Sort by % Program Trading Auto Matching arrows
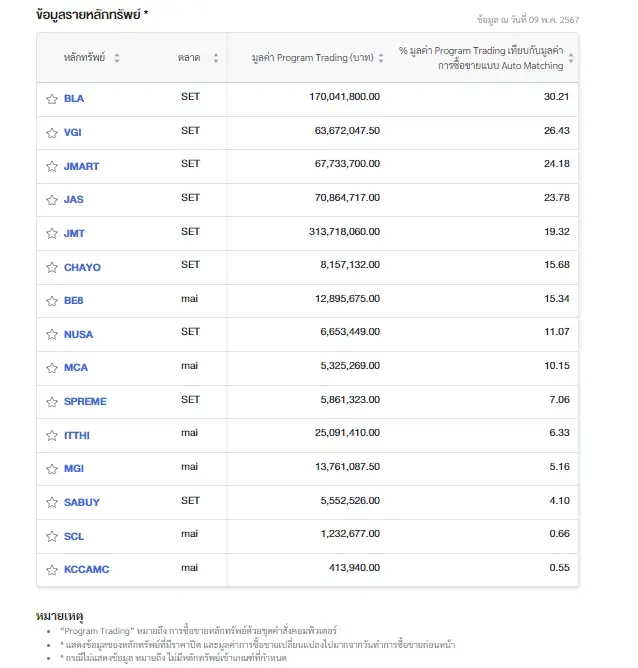The image size is (638, 668). pos(571,58)
